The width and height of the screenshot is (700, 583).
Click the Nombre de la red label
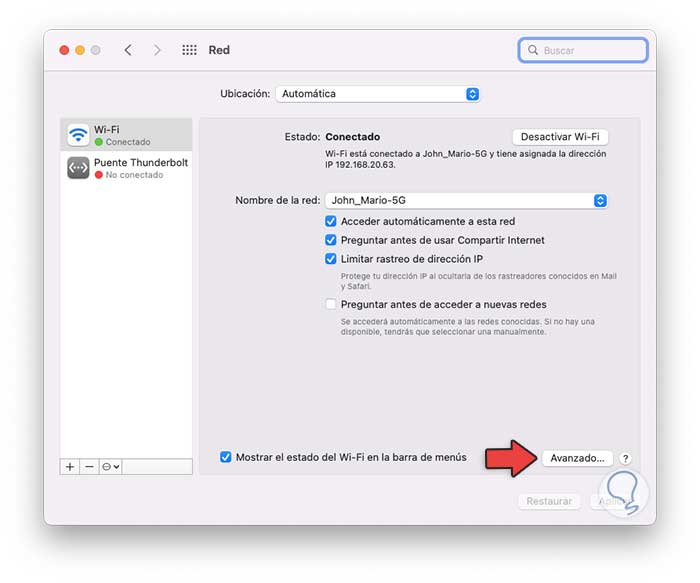coord(278,200)
